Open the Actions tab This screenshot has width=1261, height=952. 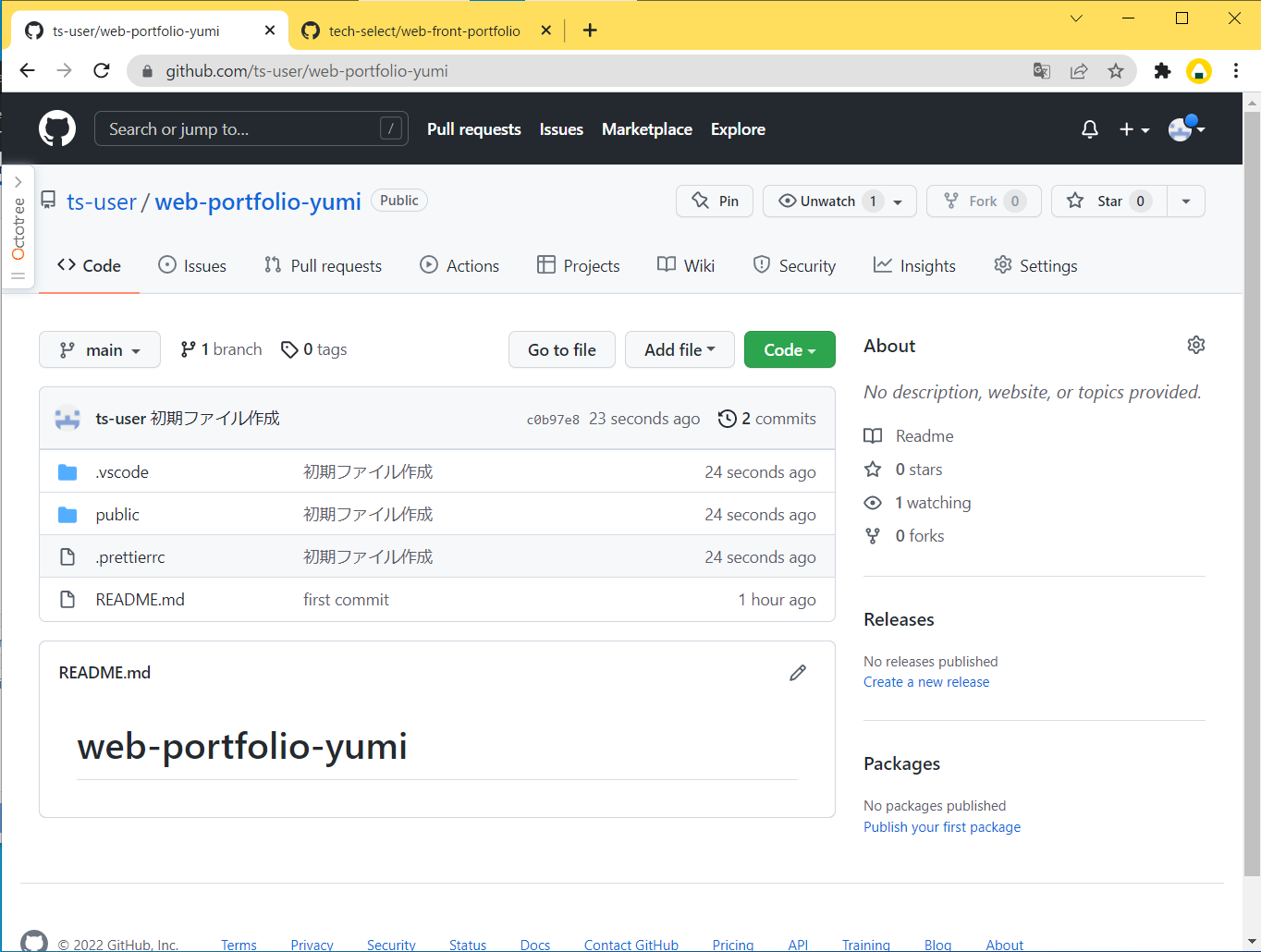(459, 266)
